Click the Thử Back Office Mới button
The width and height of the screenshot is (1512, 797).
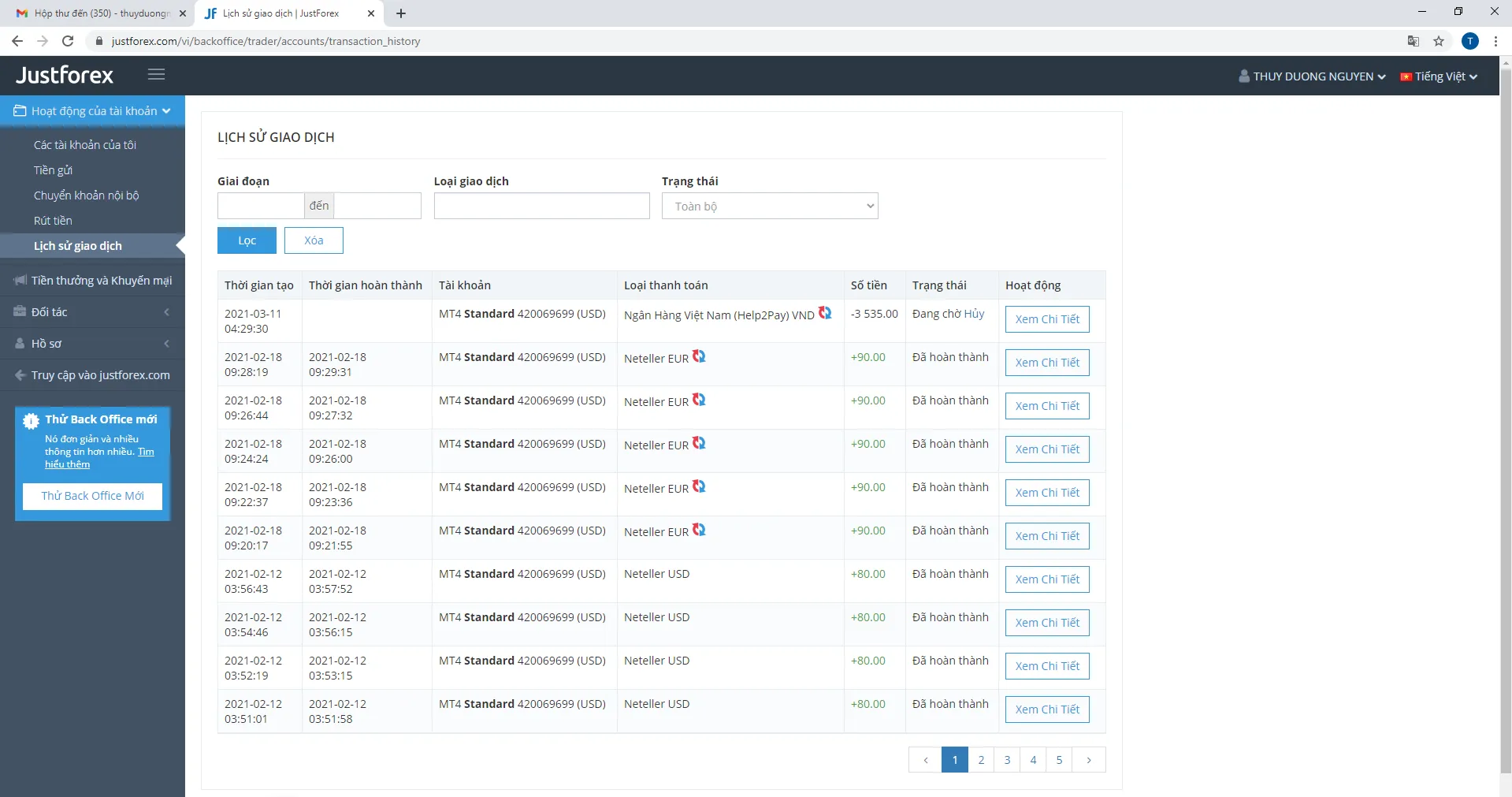[92, 496]
